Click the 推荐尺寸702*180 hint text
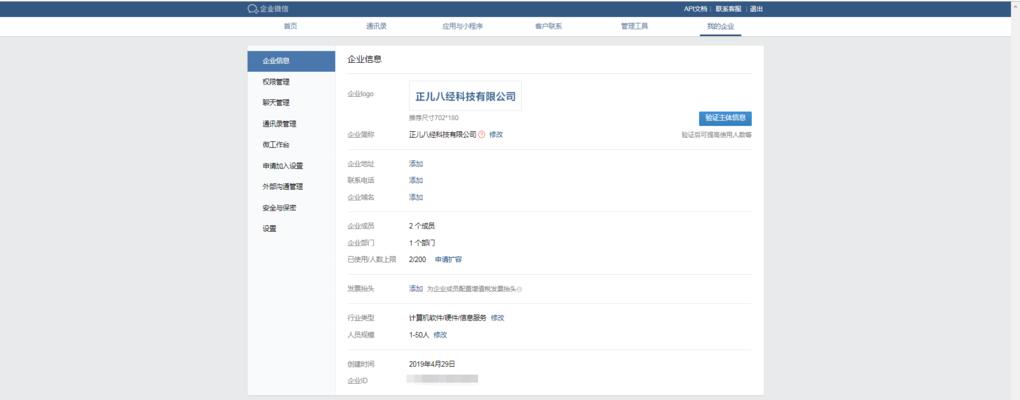This screenshot has width=1020, height=400. coord(433,118)
